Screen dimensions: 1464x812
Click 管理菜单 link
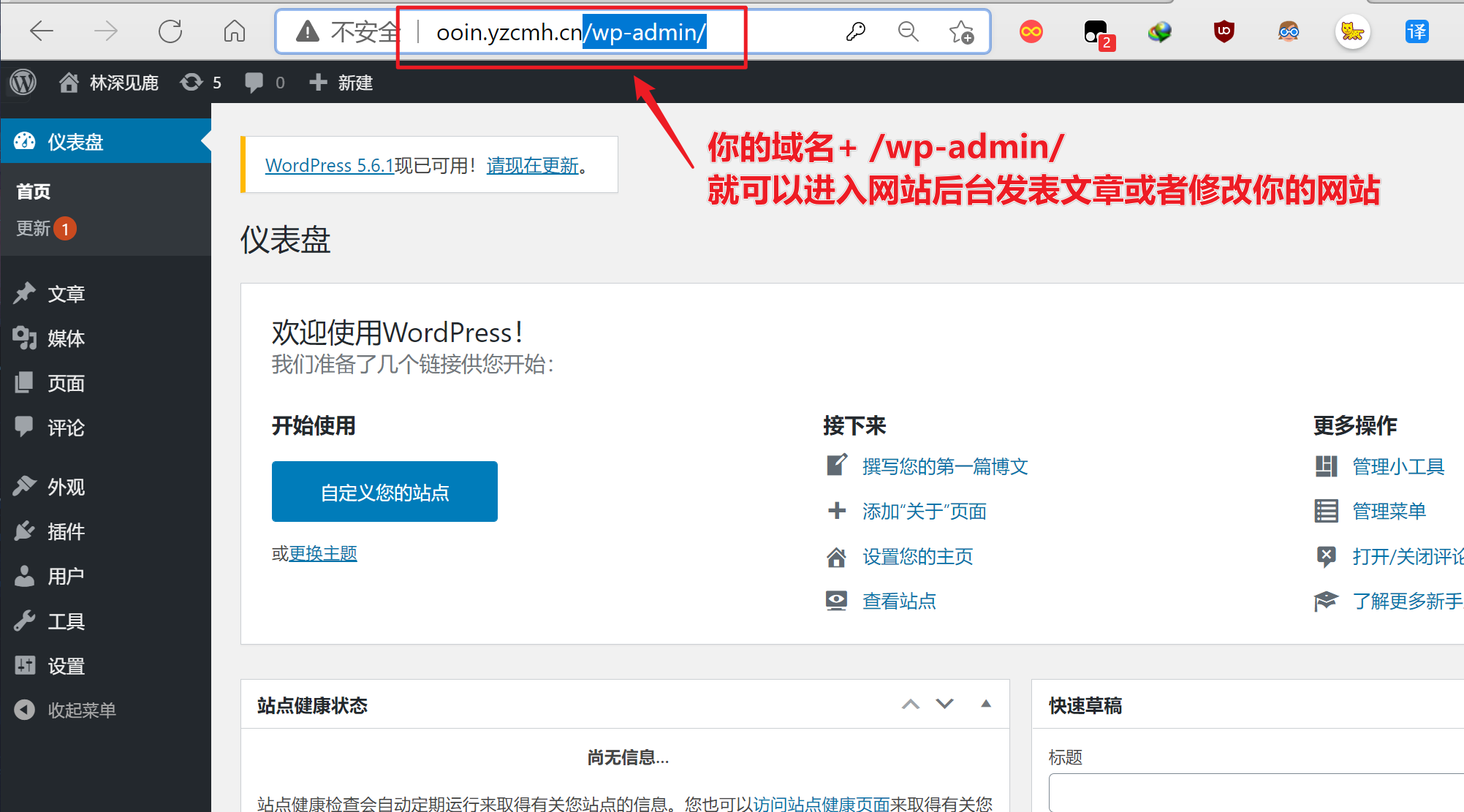(1389, 511)
